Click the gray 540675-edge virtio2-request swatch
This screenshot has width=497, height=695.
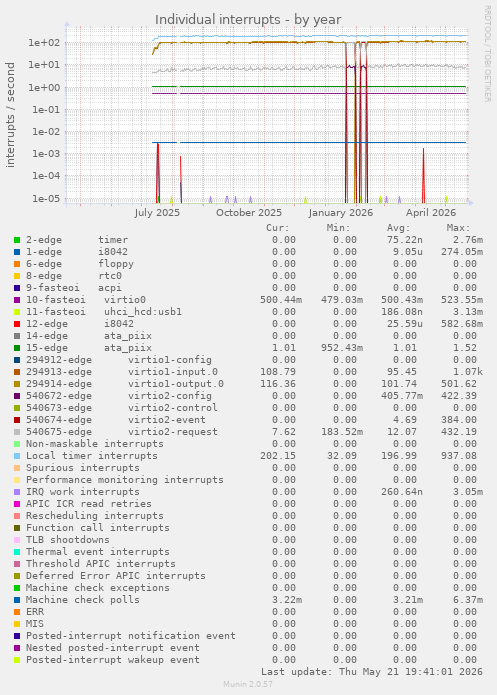[17, 432]
